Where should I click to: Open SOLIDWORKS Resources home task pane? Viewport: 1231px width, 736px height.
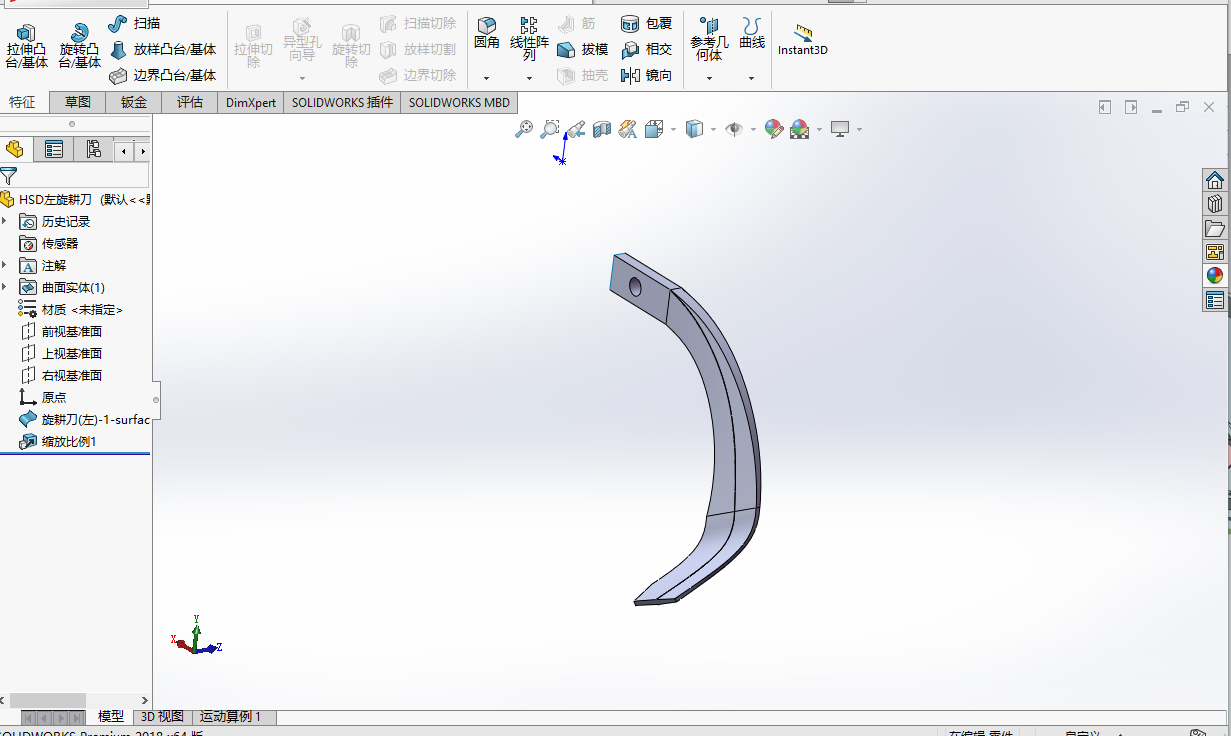click(1215, 180)
